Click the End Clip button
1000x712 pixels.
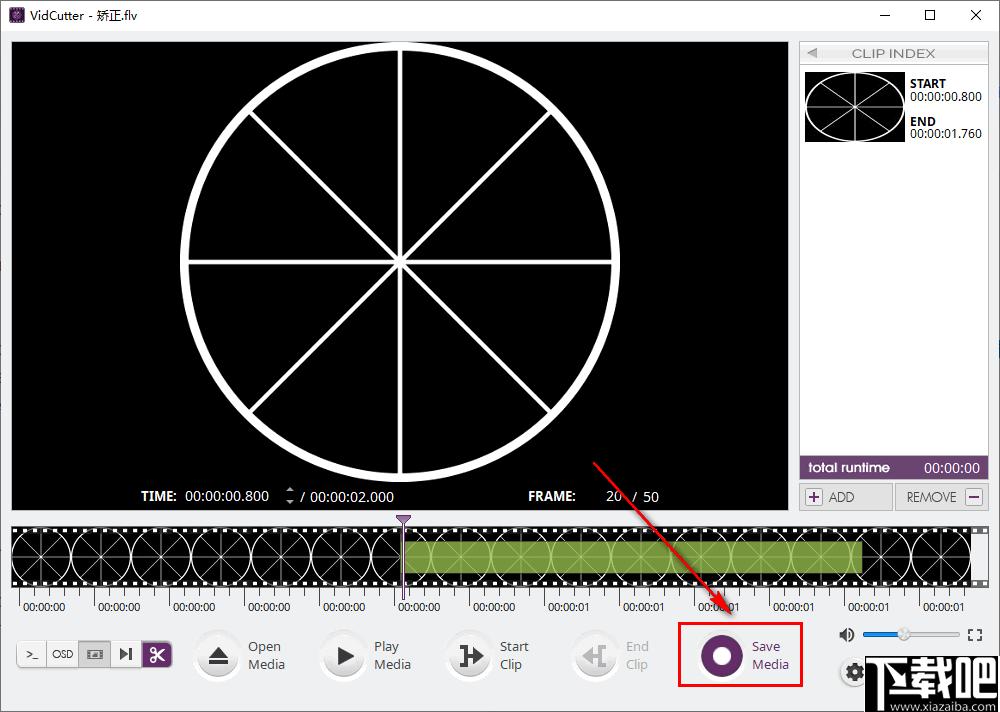[x=612, y=655]
